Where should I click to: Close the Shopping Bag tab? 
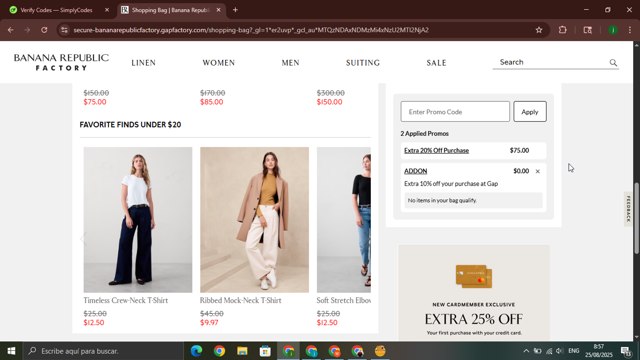218,10
